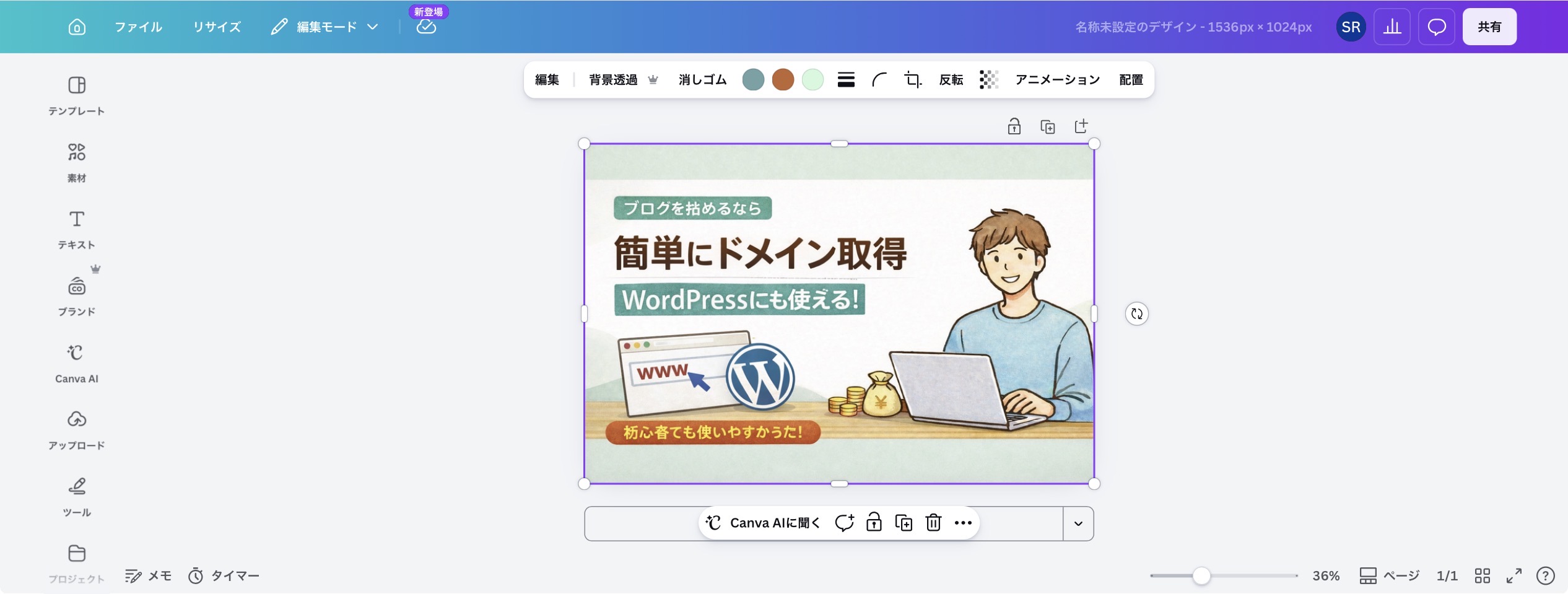Open the ツール drawing panel
The image size is (1568, 594).
[x=77, y=497]
